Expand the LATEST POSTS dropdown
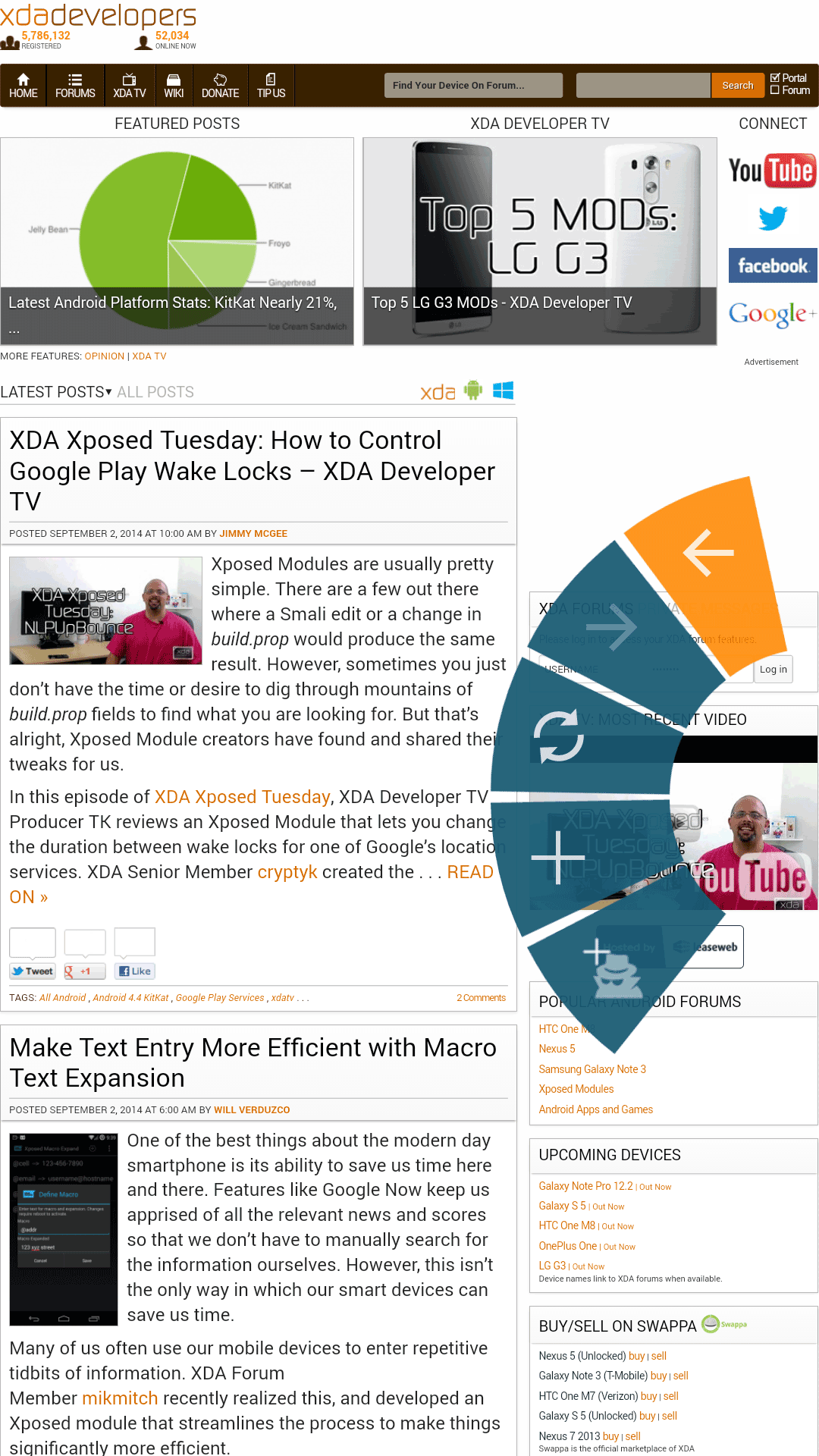819x1456 pixels. (56, 392)
